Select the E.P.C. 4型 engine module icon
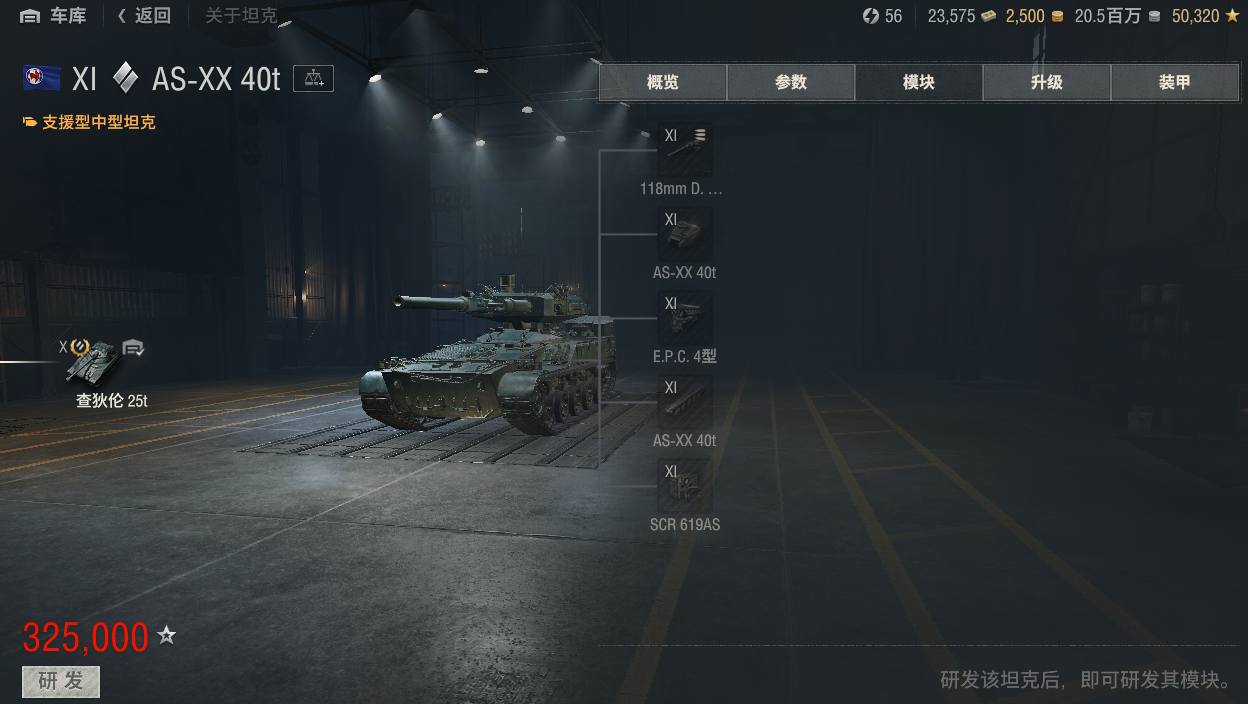Viewport: 1248px width, 704px height. [685, 319]
